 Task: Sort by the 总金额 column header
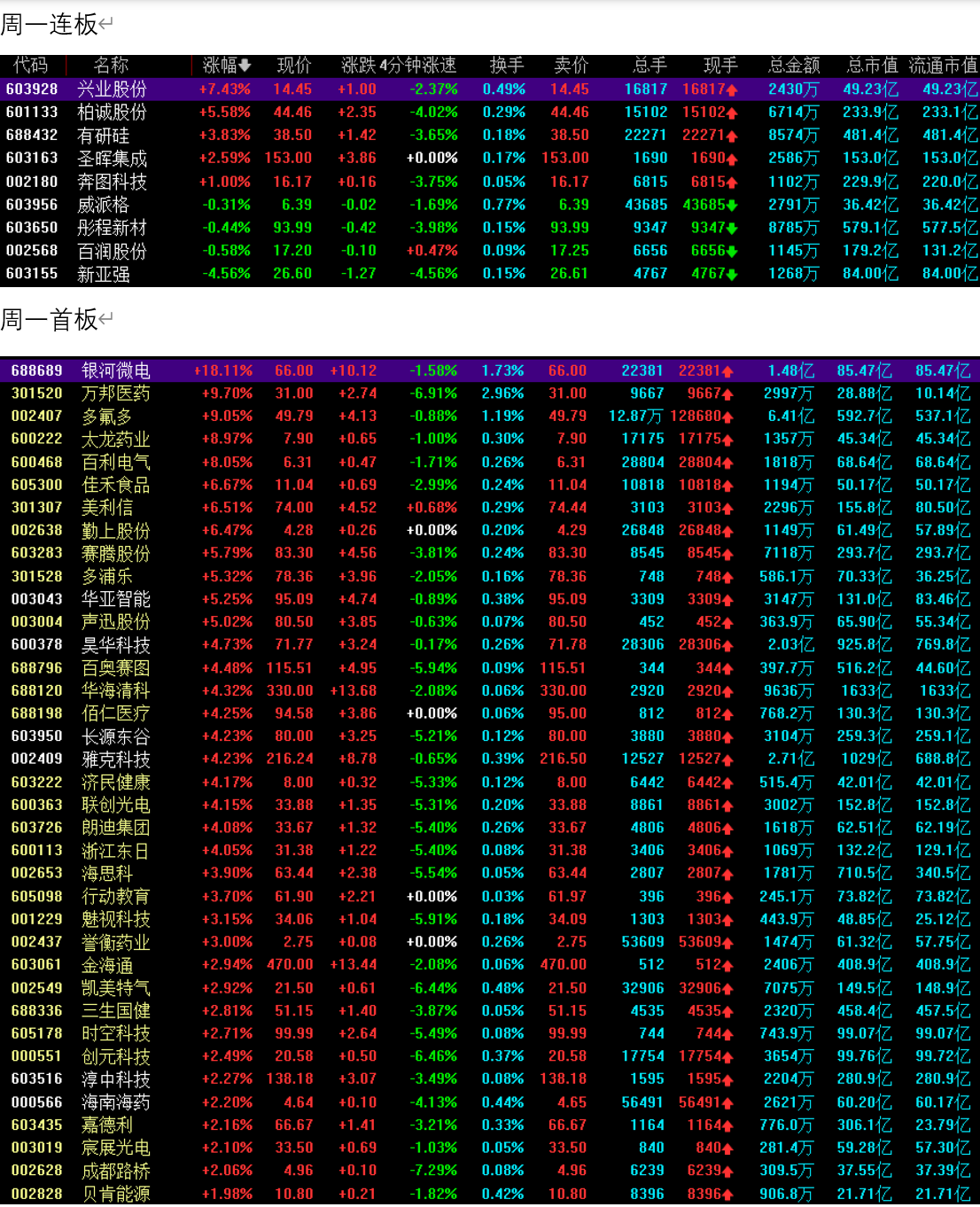click(793, 65)
